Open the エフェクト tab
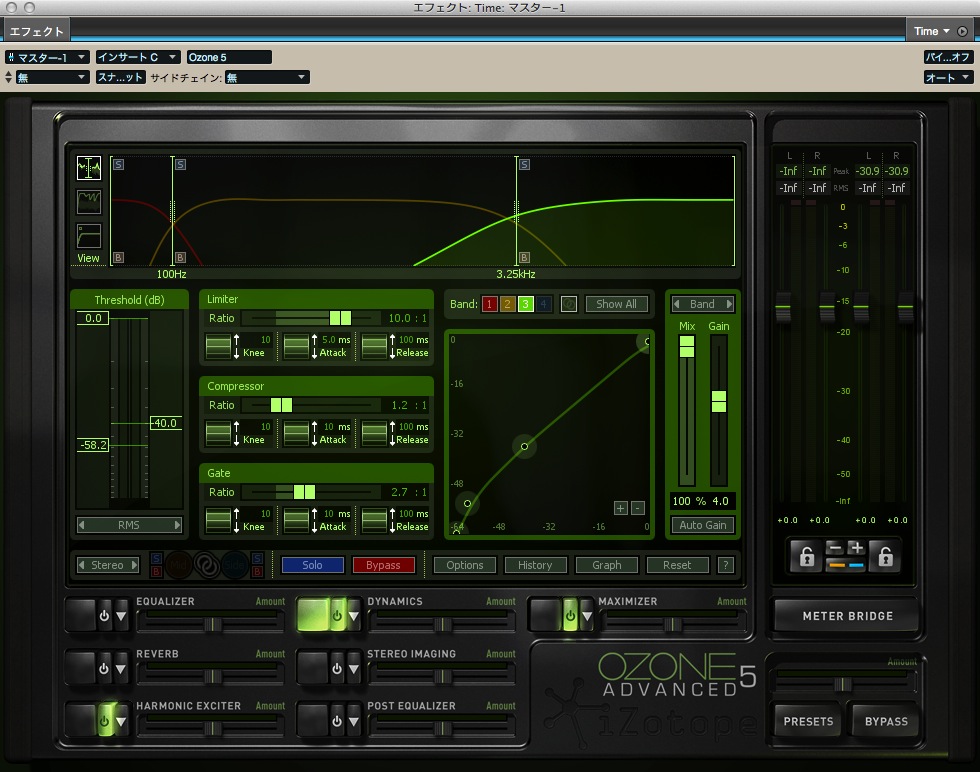The width and height of the screenshot is (980, 772). point(36,31)
